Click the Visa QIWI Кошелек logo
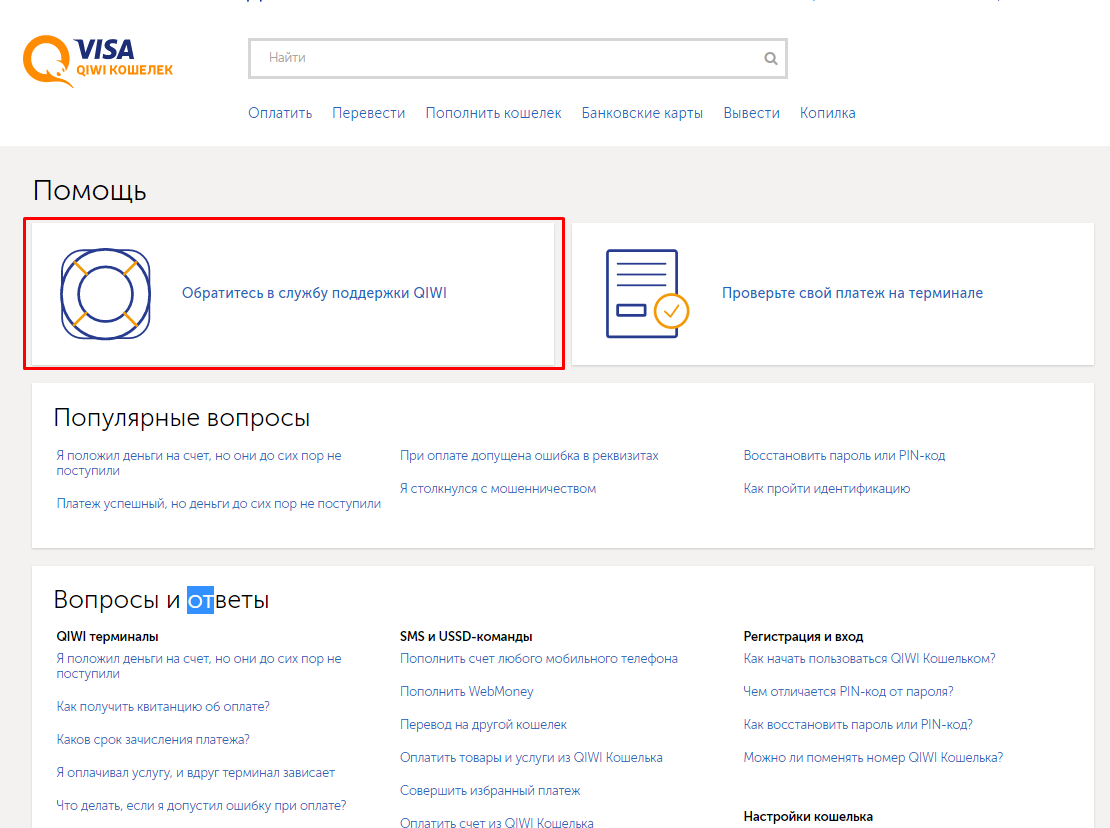The width and height of the screenshot is (1110, 828). (x=98, y=61)
